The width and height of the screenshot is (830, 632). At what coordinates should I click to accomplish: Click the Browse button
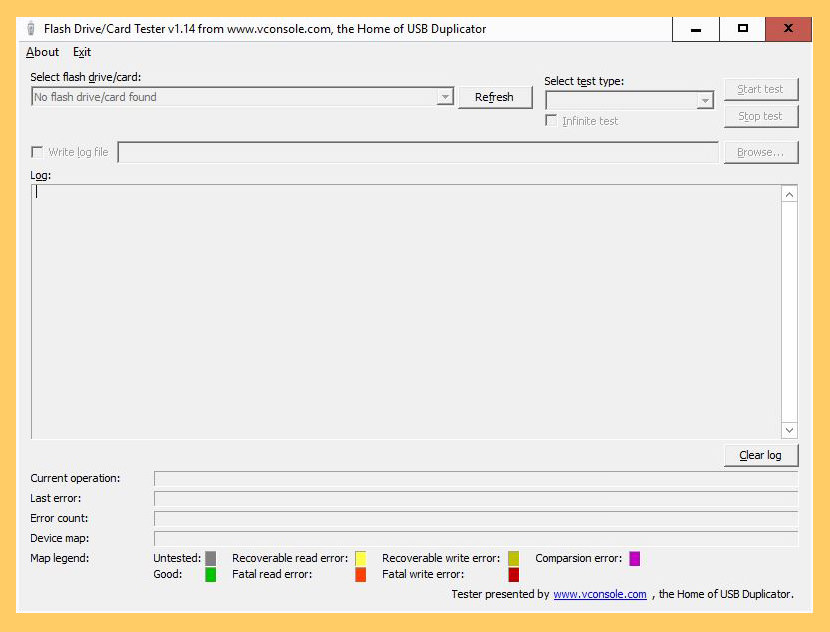click(x=760, y=152)
